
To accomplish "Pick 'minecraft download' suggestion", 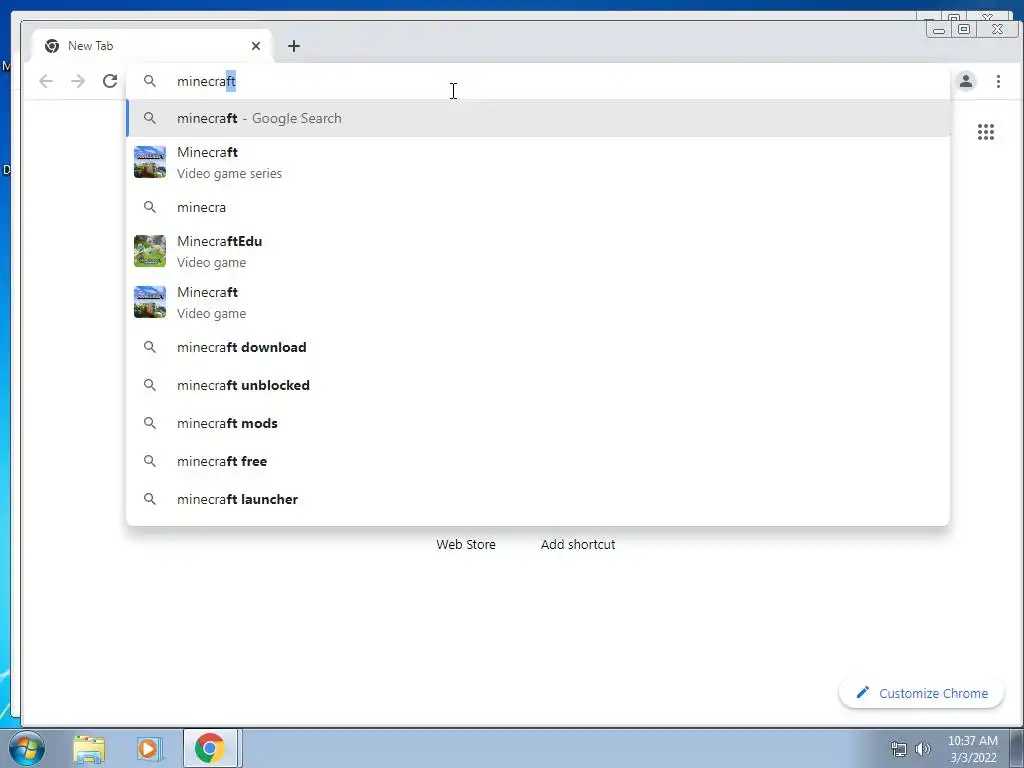I will click(x=538, y=347).
